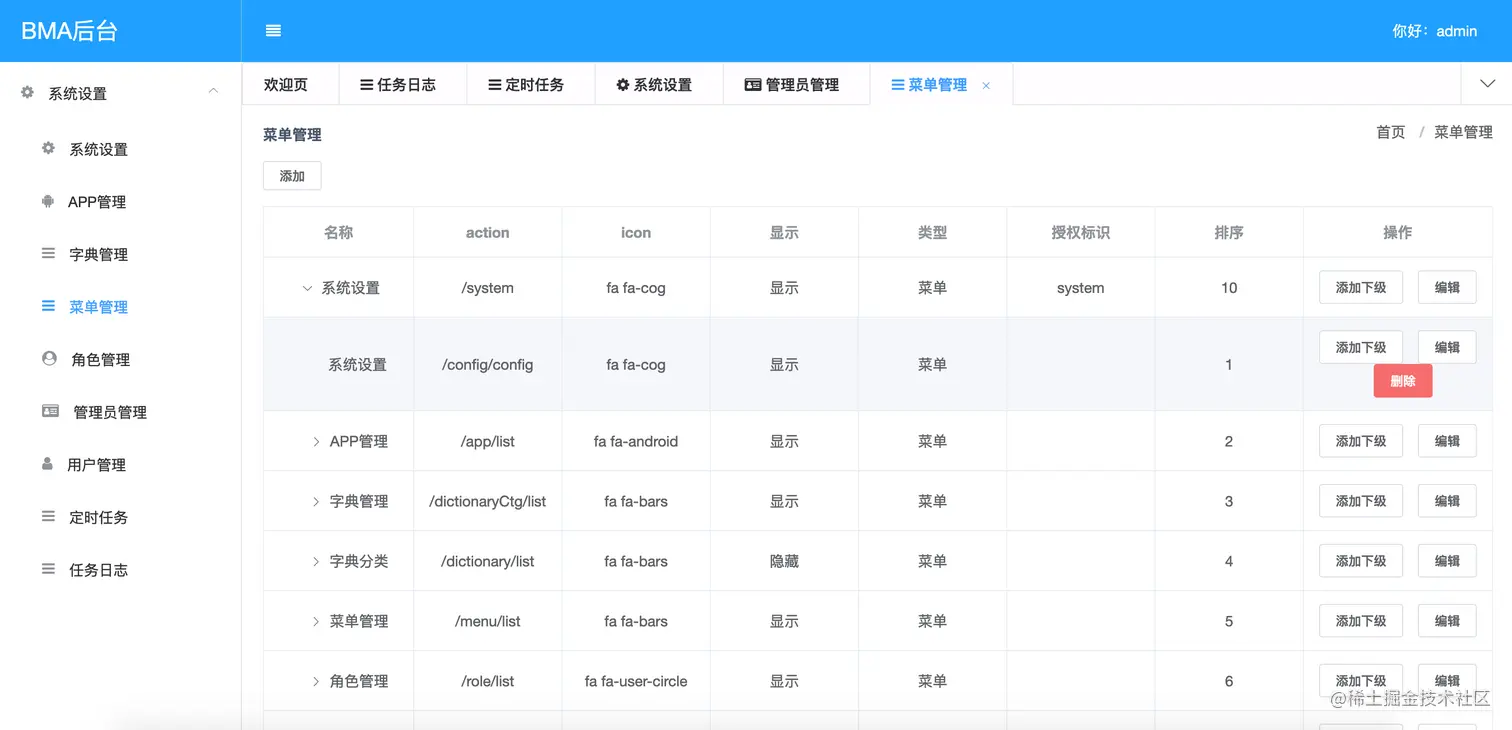Select the gear icon beside 系统设置 in sidebar

tap(47, 148)
